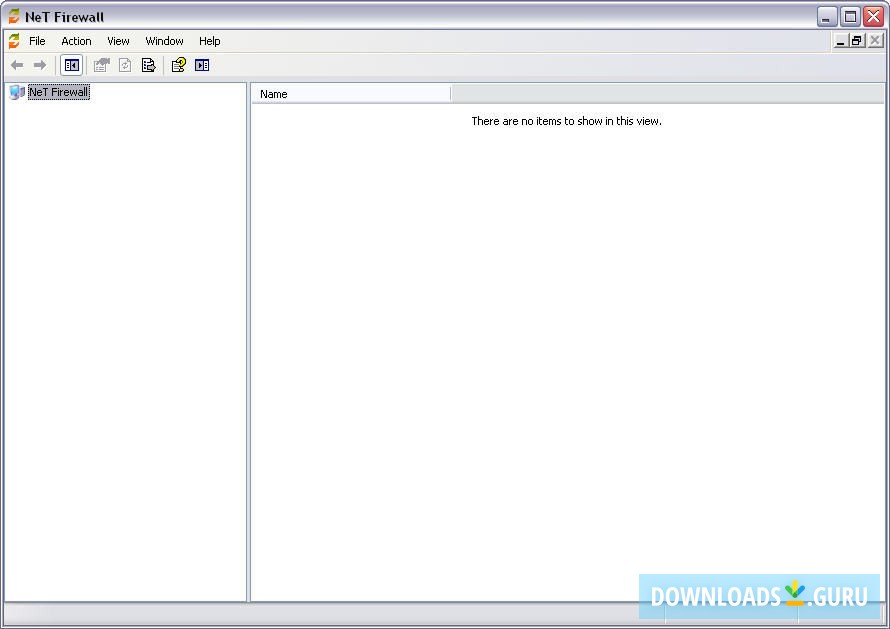This screenshot has height=629, width=890.
Task: Open the File menu
Action: (x=37, y=41)
